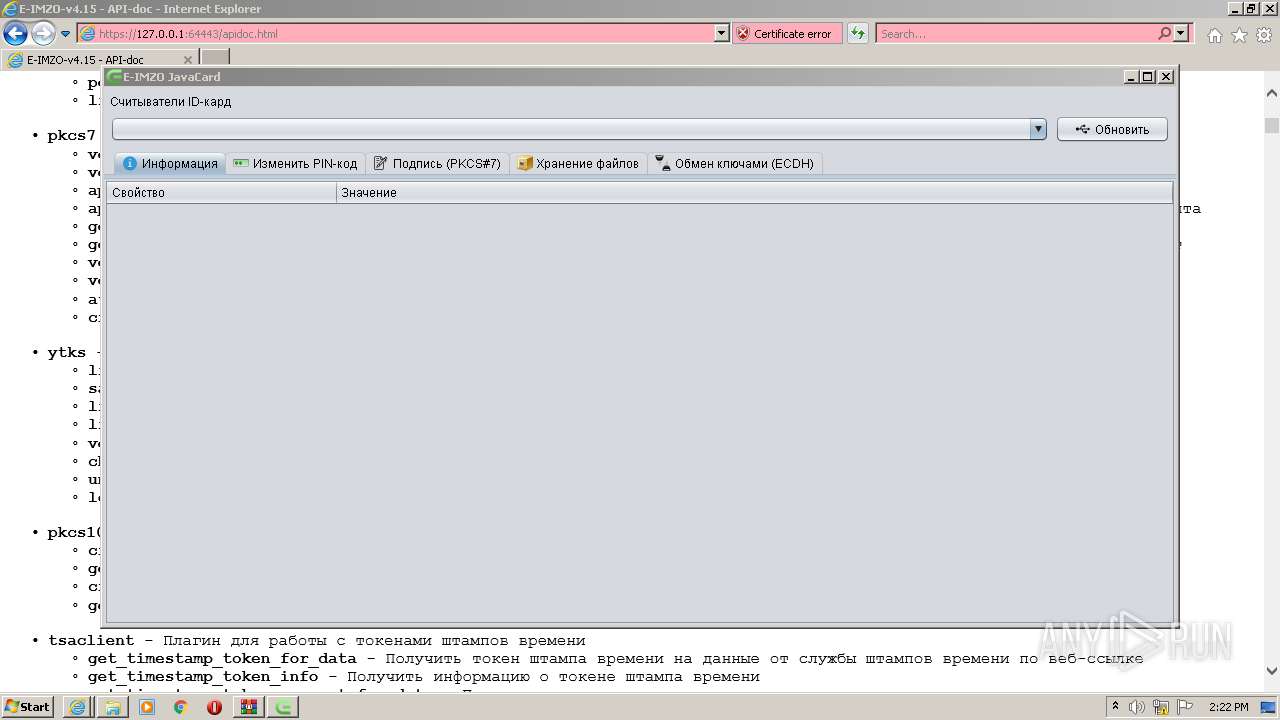1280x720 pixels.
Task: Click the 2:22 PM clock
Action: pos(1229,707)
